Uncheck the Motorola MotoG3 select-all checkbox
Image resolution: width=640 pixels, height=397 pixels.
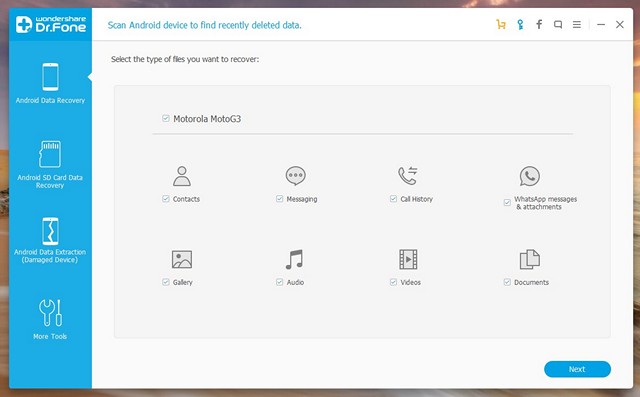point(165,118)
